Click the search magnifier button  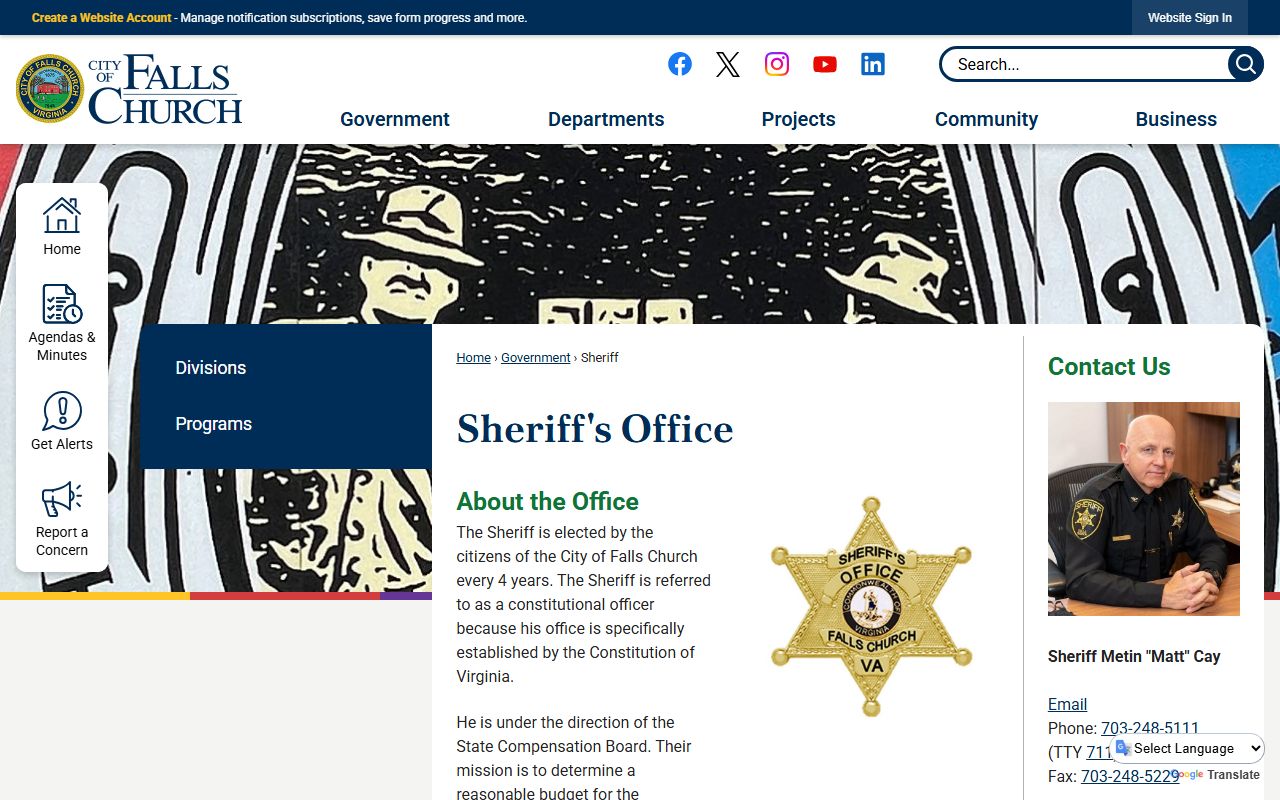[x=1245, y=64]
